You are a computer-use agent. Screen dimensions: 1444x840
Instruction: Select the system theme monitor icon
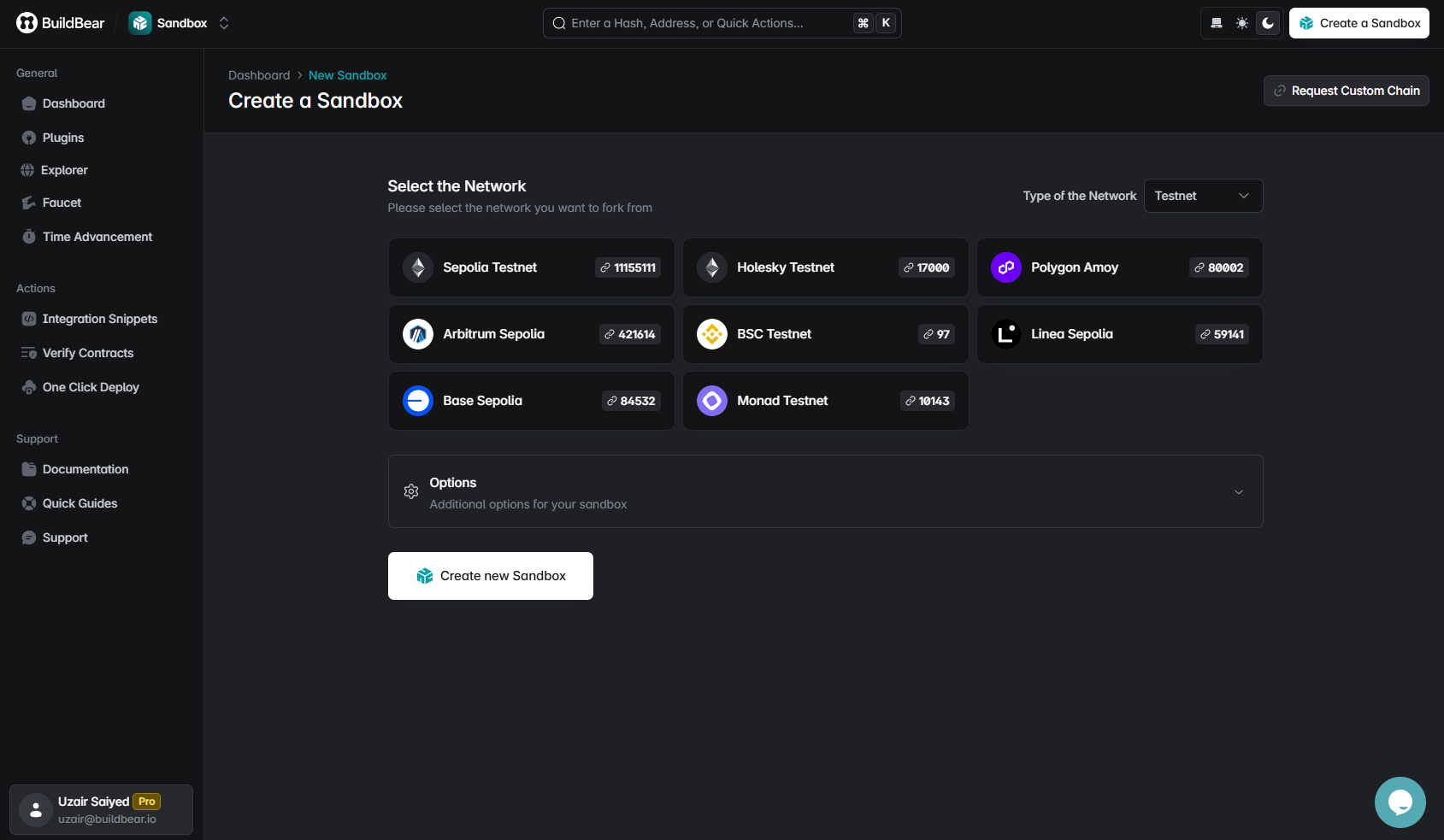point(1216,23)
